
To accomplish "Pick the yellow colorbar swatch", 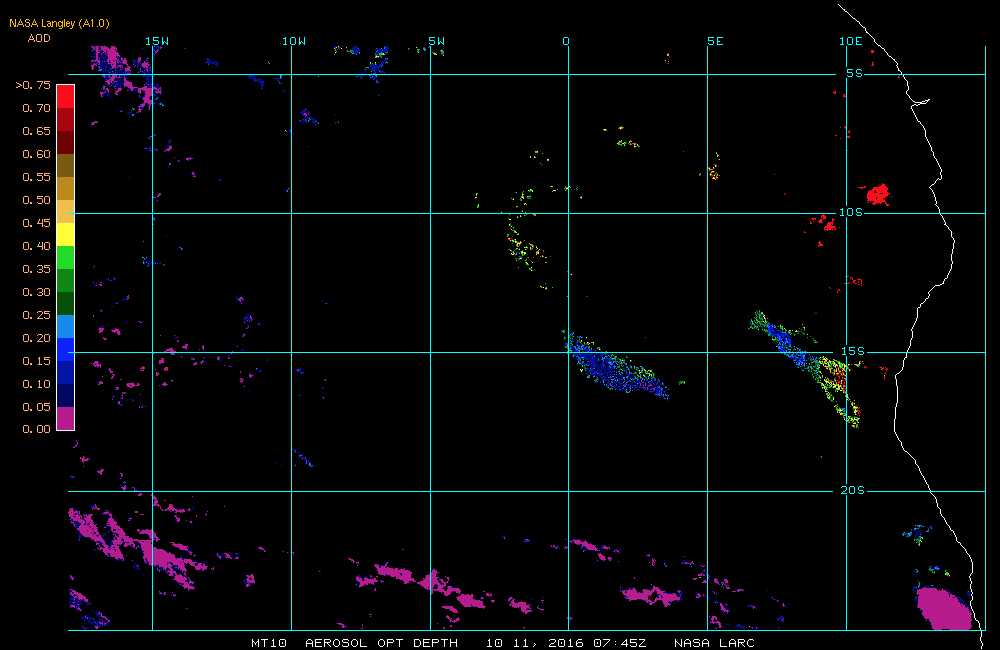I will pos(66,234).
